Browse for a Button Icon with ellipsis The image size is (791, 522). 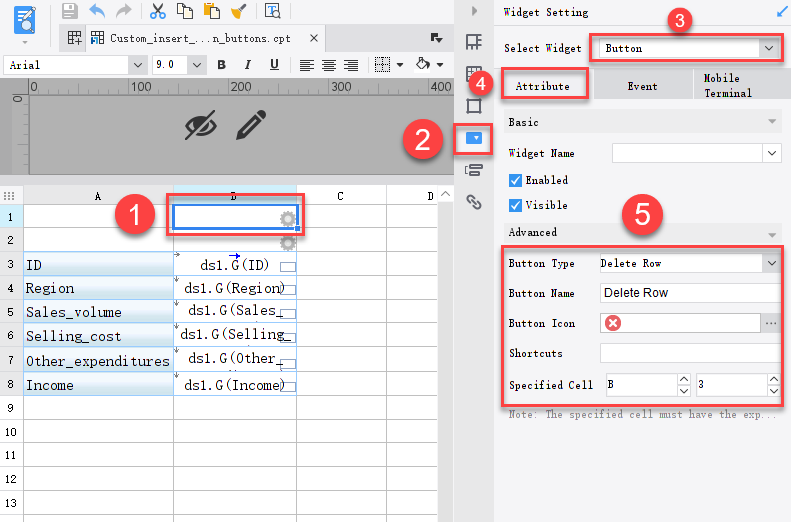(771, 323)
